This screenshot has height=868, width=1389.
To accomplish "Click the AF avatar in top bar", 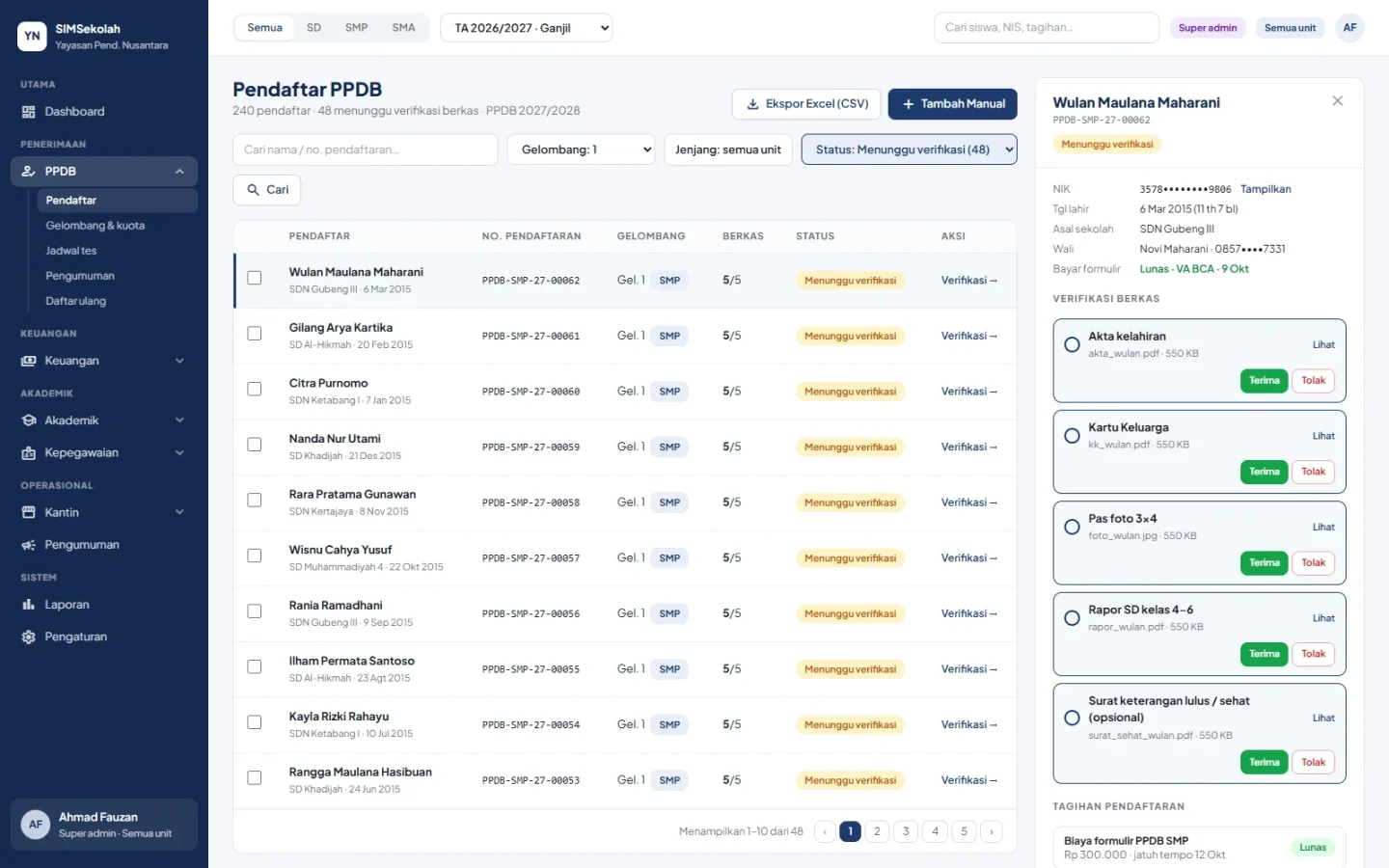I will pos(1349,28).
